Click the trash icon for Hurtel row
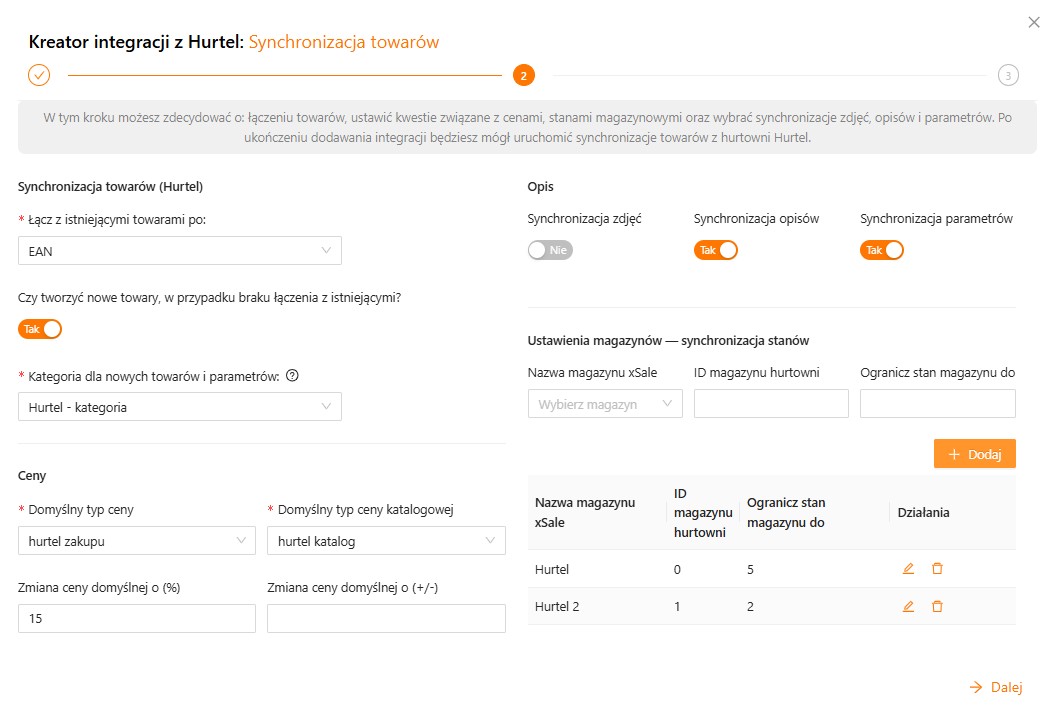The image size is (1055, 723). coord(937,569)
